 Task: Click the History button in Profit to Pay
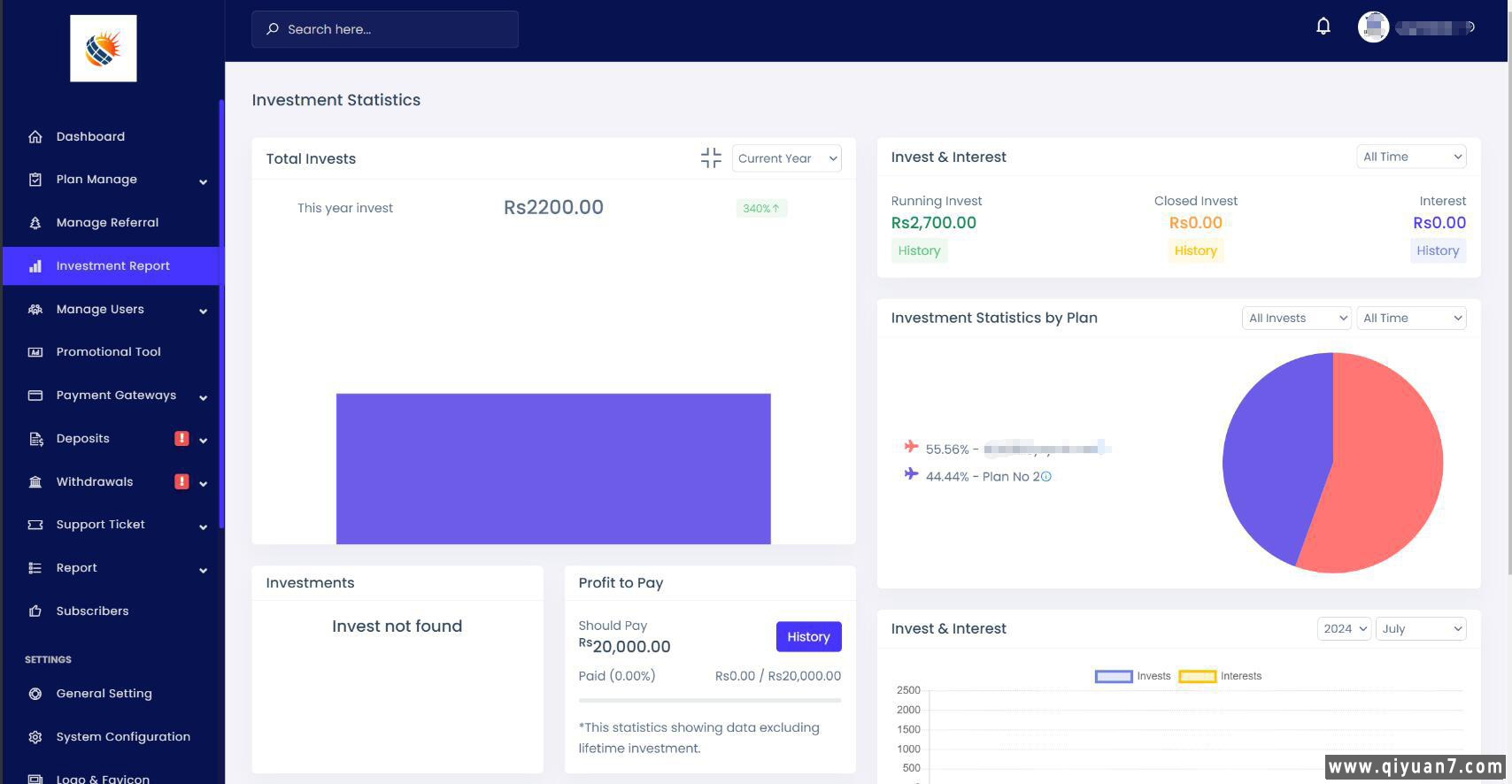coord(808,637)
